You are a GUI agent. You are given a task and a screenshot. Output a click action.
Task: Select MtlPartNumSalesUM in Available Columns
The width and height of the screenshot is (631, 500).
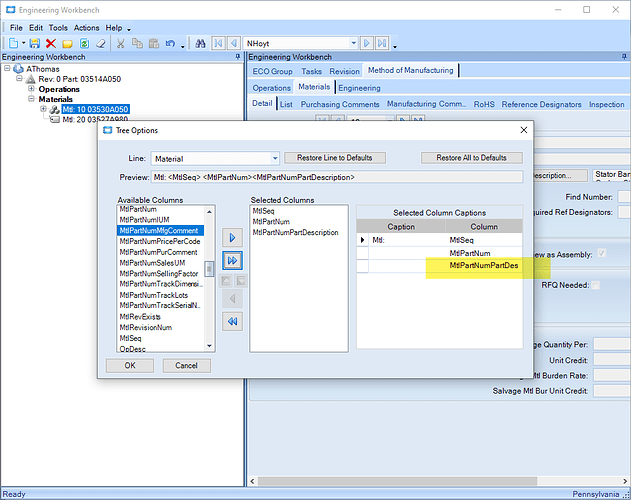[x=153, y=263]
